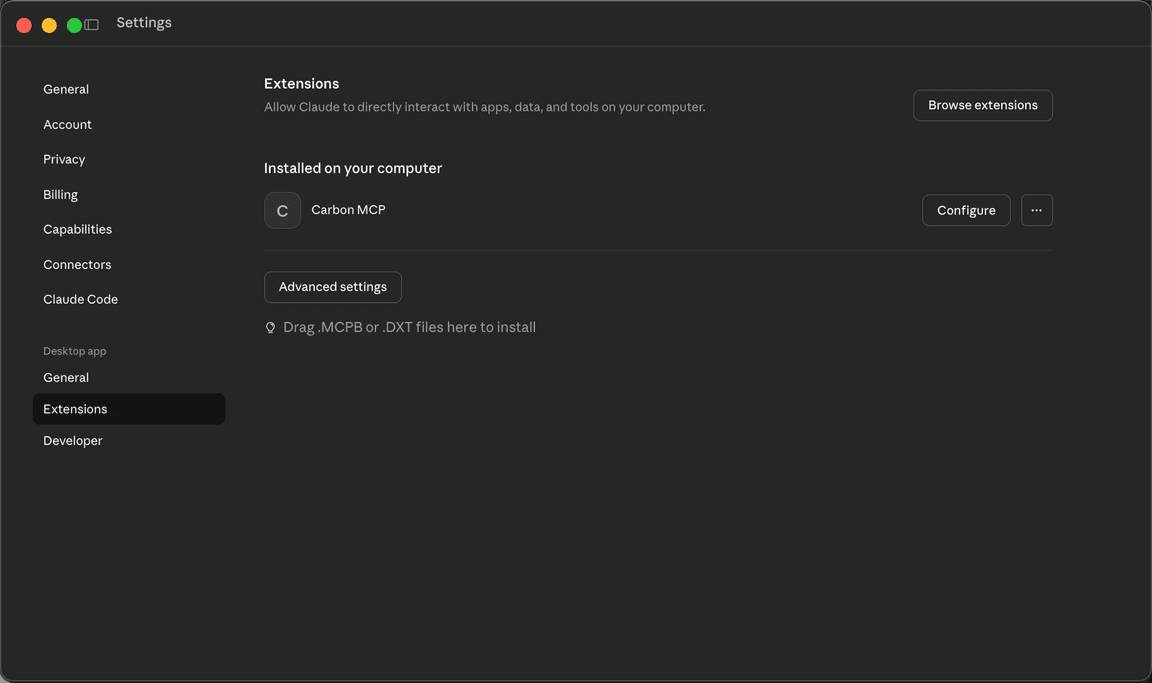The width and height of the screenshot is (1152, 683).
Task: Maximize the window using the green button
Action: (74, 25)
